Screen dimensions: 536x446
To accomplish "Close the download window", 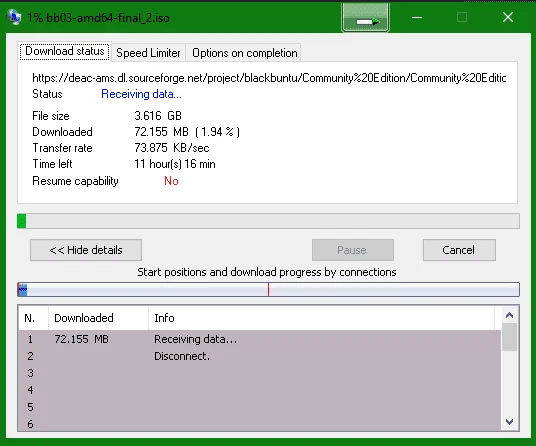I will pyautogui.click(x=508, y=17).
